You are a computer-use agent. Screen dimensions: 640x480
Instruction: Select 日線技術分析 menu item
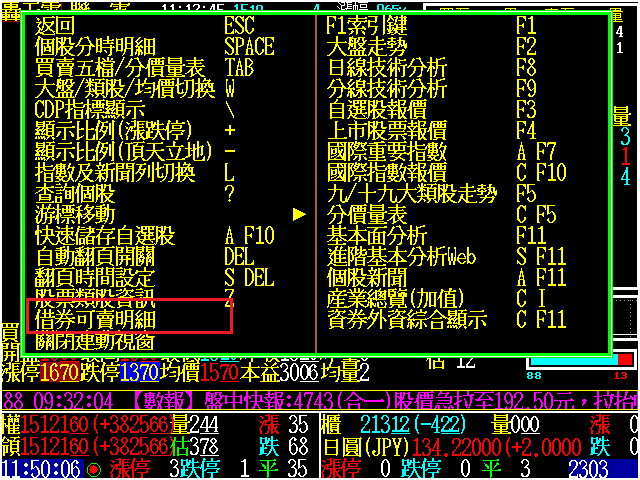[388, 67]
